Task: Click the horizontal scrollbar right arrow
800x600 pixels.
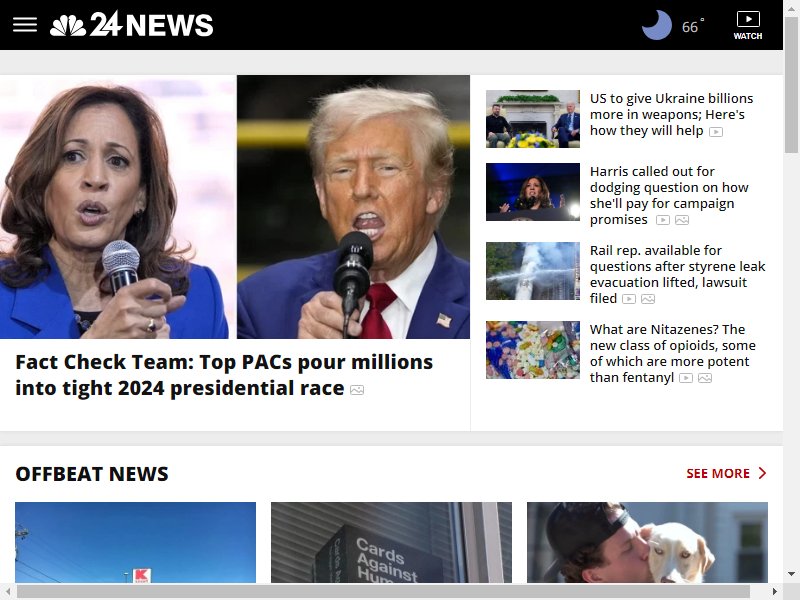Action: coord(774,592)
